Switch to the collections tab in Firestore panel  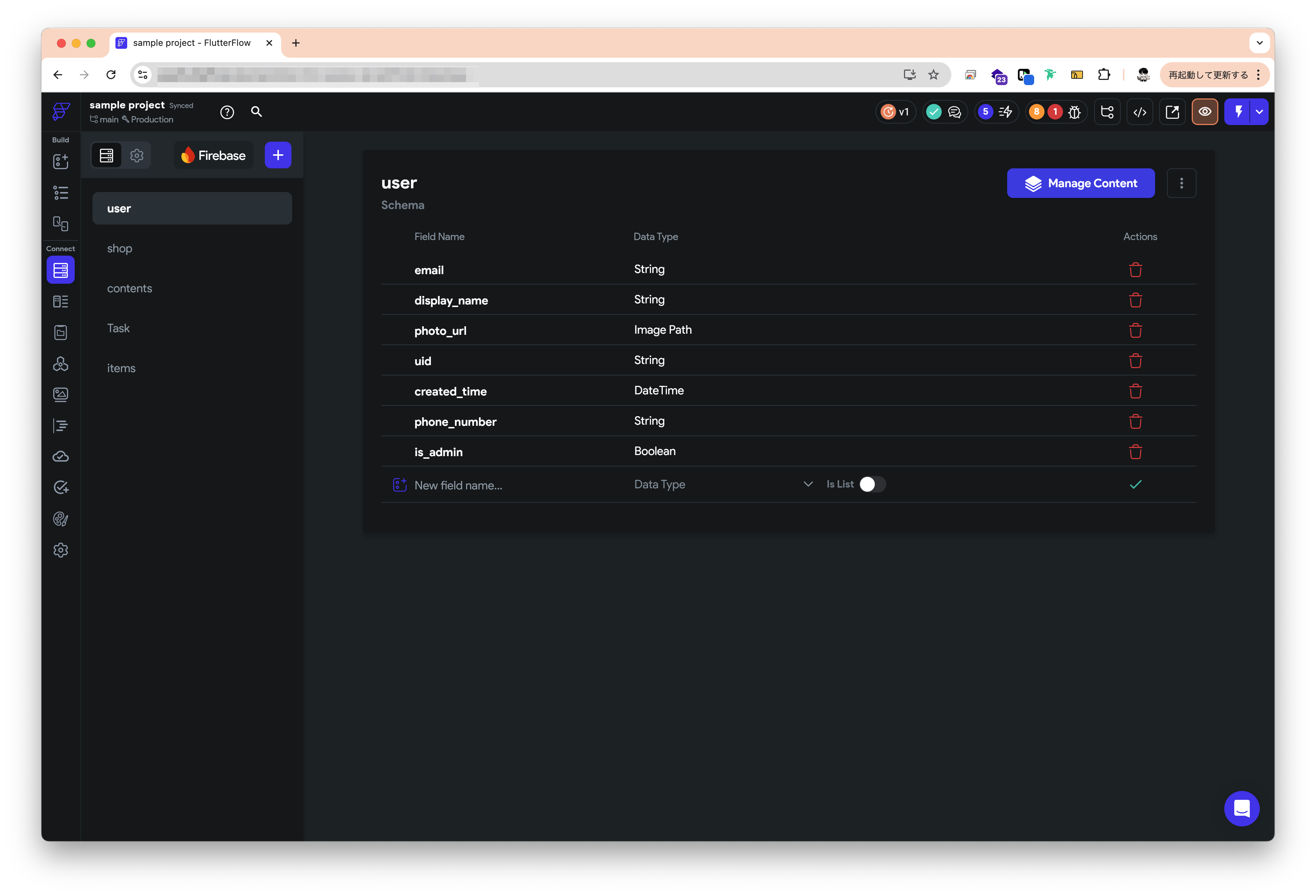click(106, 155)
